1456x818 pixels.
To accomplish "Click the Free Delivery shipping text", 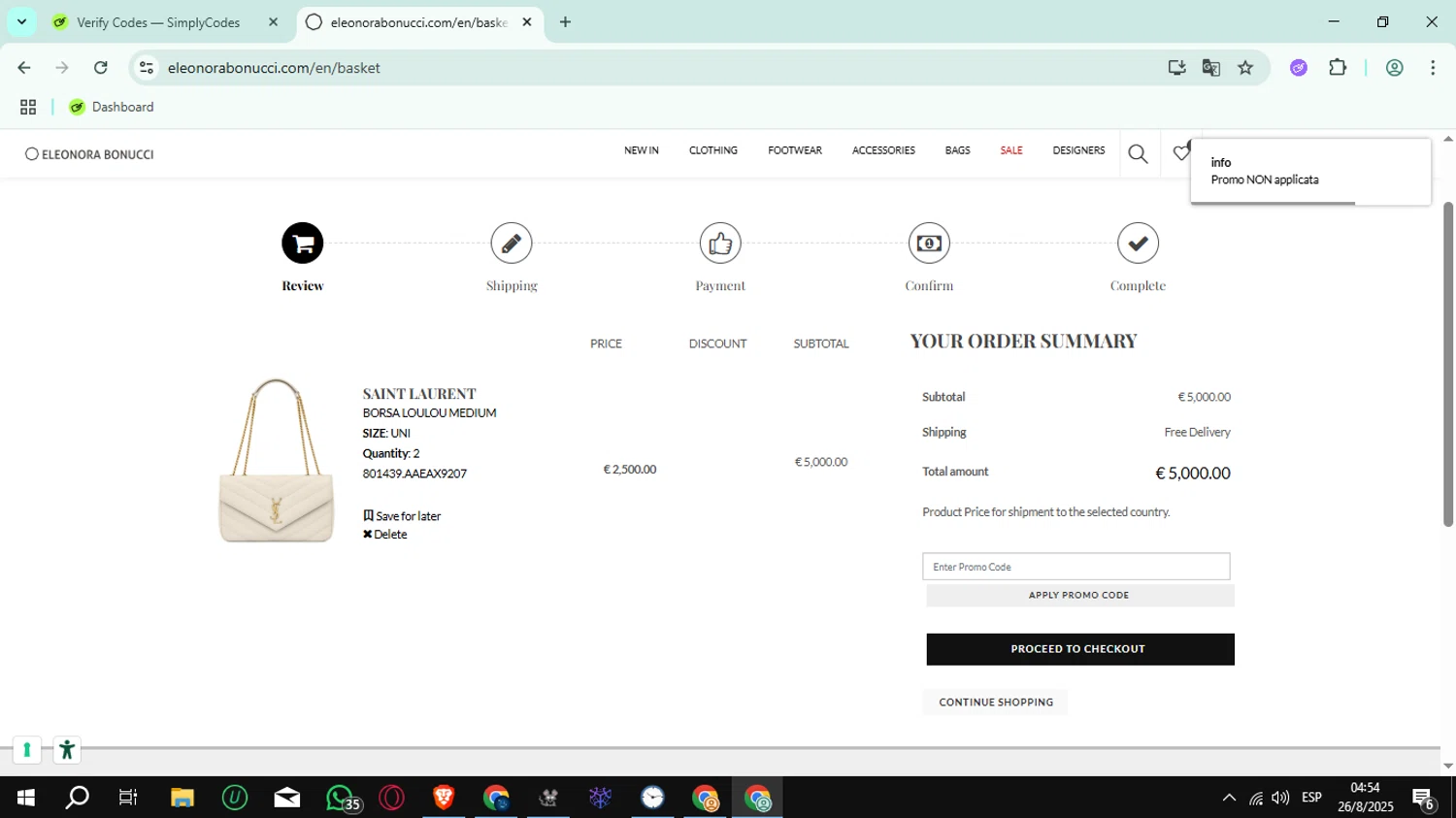I will point(1197,432).
